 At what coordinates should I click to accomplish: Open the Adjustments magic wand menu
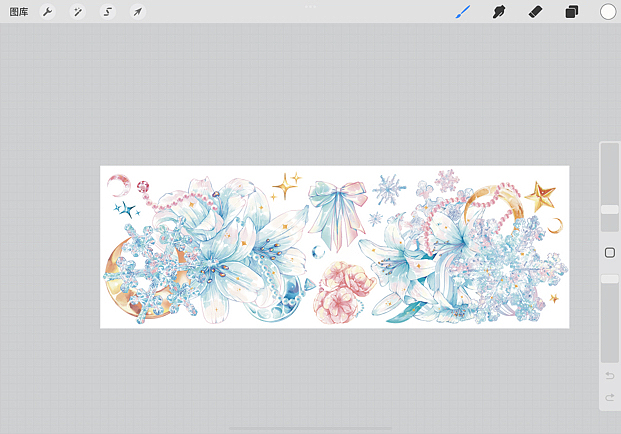pos(77,12)
